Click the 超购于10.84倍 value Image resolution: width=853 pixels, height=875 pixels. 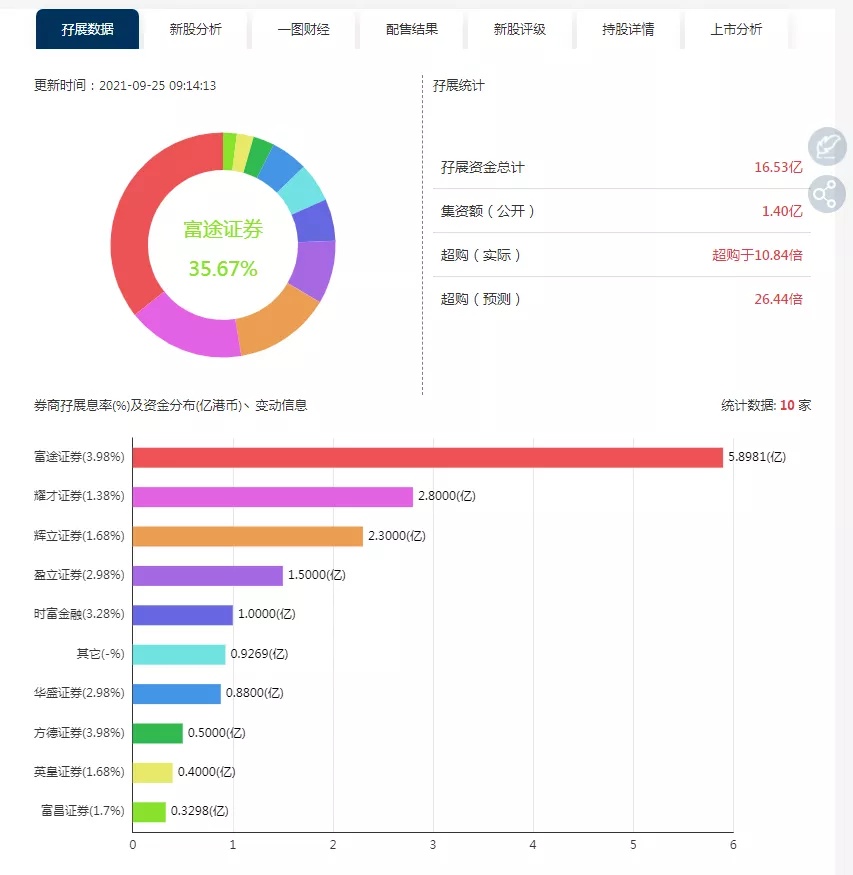(x=757, y=255)
